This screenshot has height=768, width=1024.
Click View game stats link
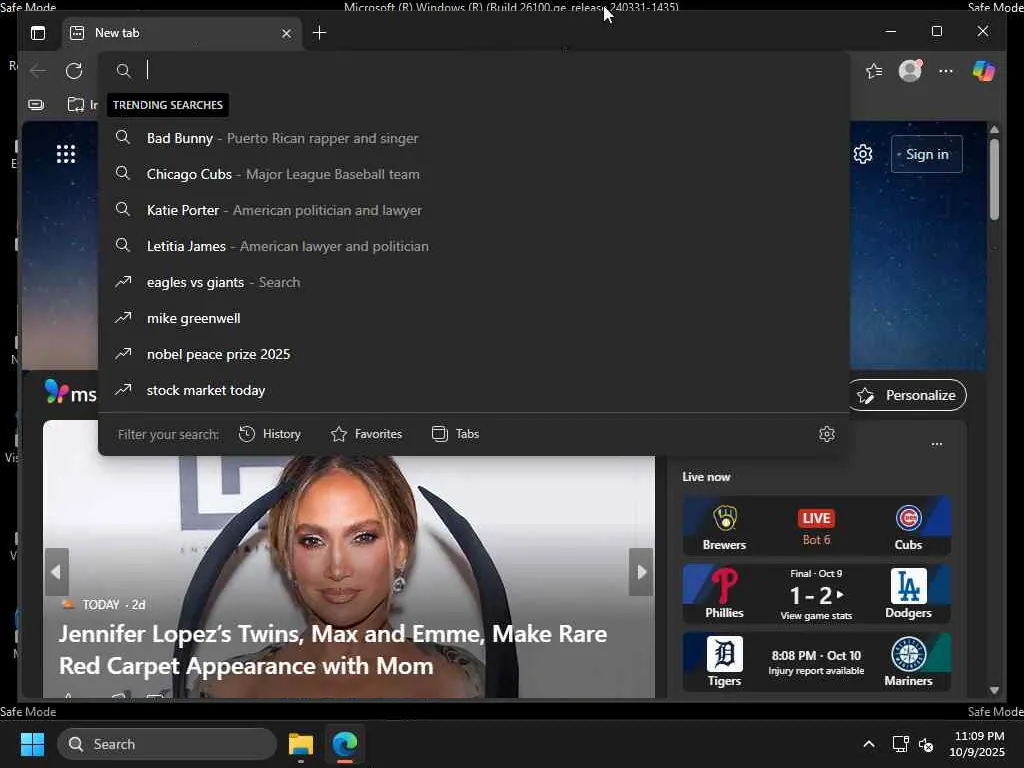(x=816, y=616)
